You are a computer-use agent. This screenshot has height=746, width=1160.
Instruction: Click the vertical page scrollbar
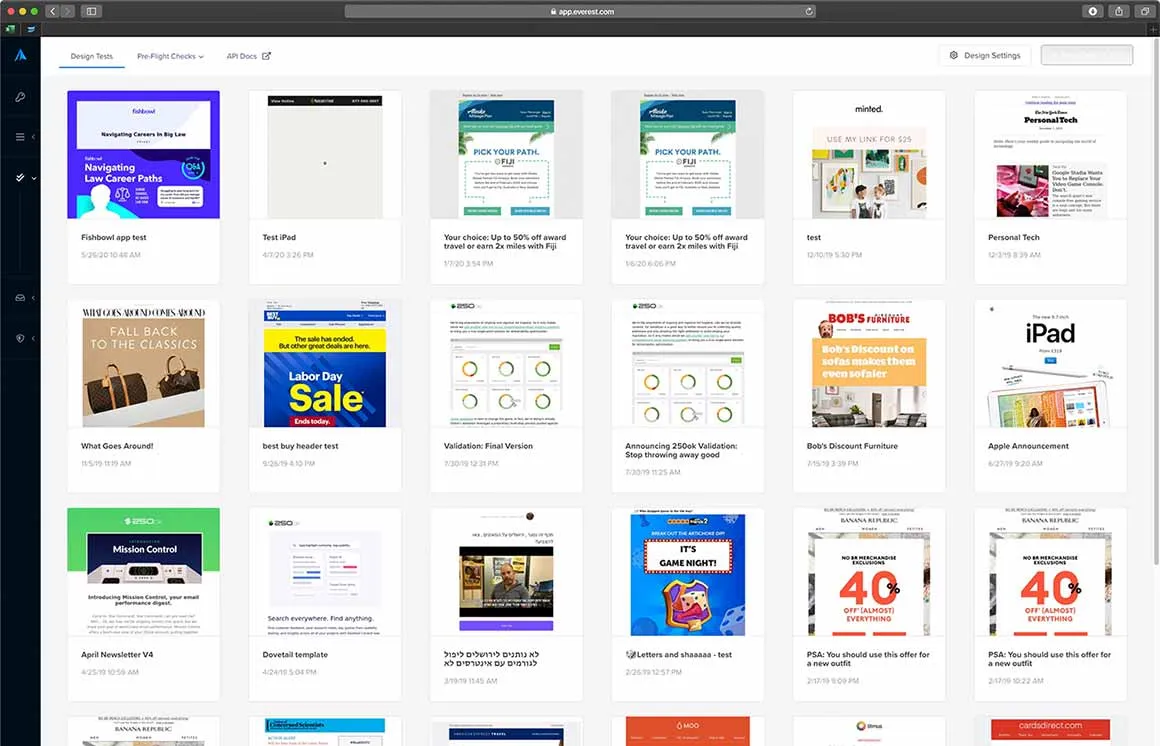[x=1156, y=303]
